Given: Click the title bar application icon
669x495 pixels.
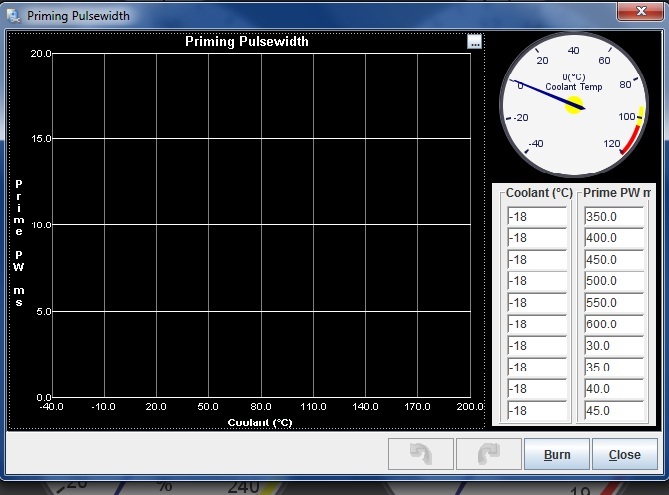Looking at the screenshot, I should click(13, 15).
